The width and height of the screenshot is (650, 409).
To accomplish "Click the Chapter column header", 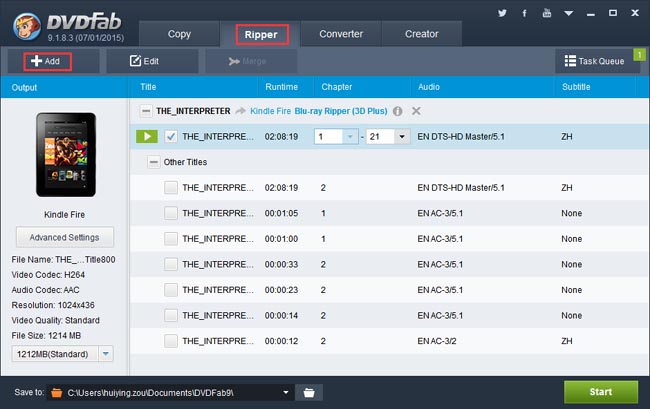I will click(x=337, y=87).
